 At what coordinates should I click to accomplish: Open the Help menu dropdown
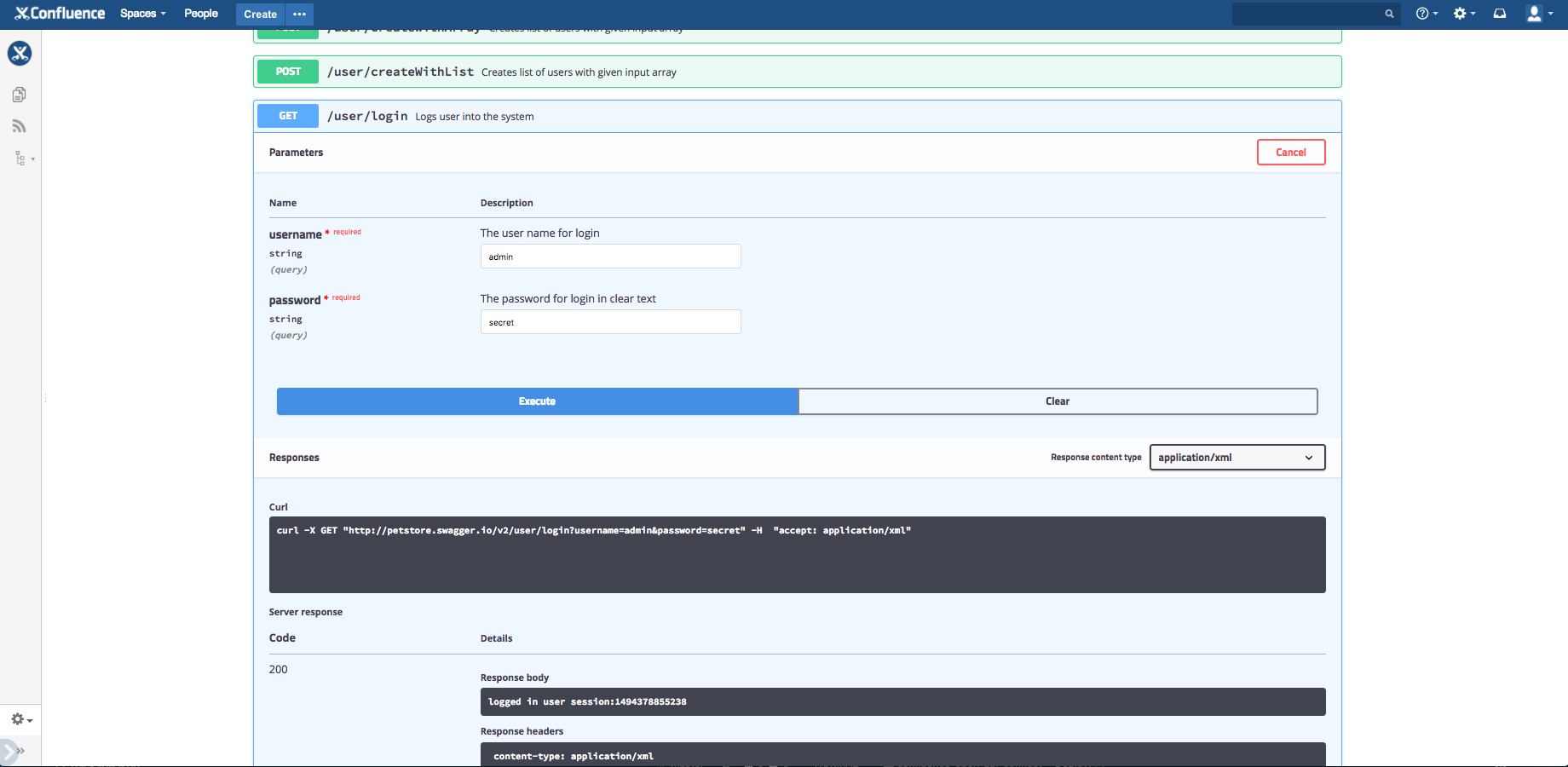pyautogui.click(x=1426, y=14)
